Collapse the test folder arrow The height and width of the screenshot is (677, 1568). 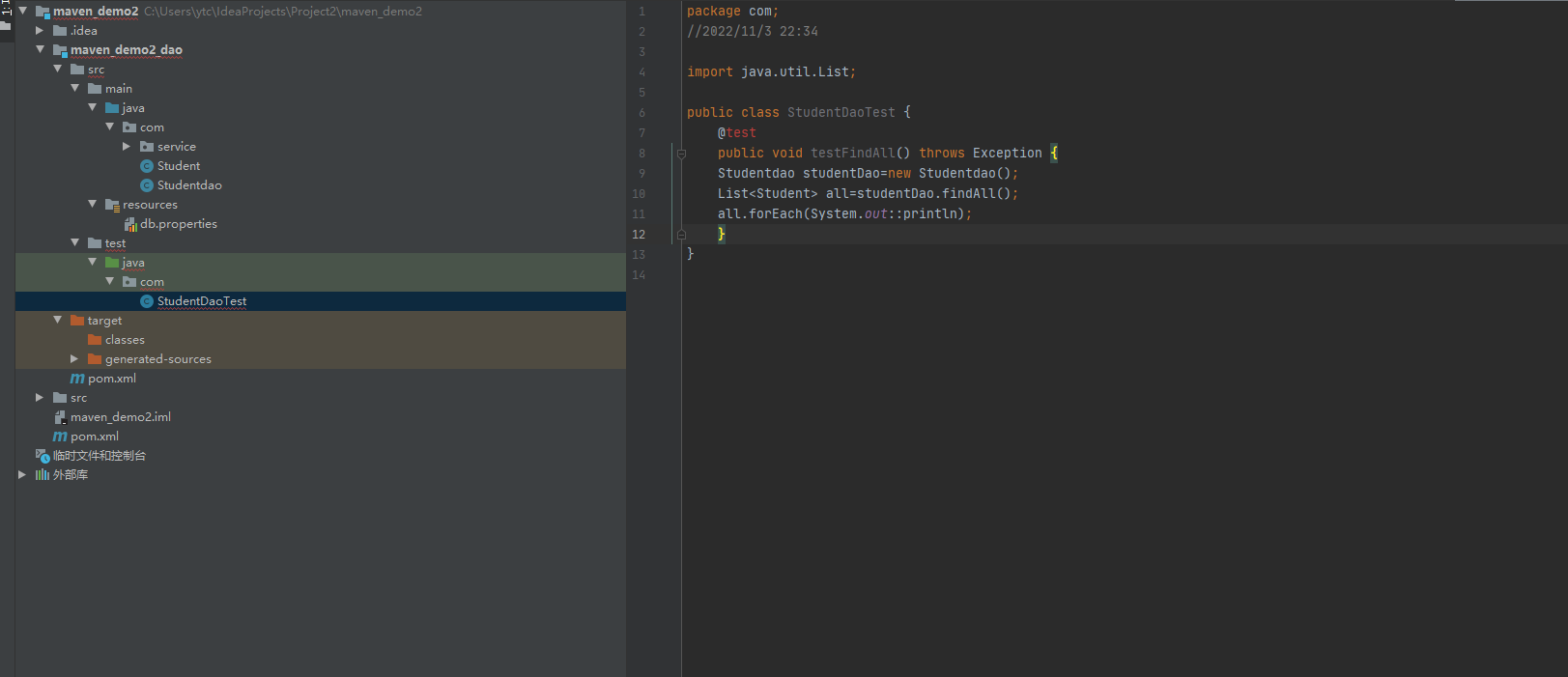pos(74,242)
